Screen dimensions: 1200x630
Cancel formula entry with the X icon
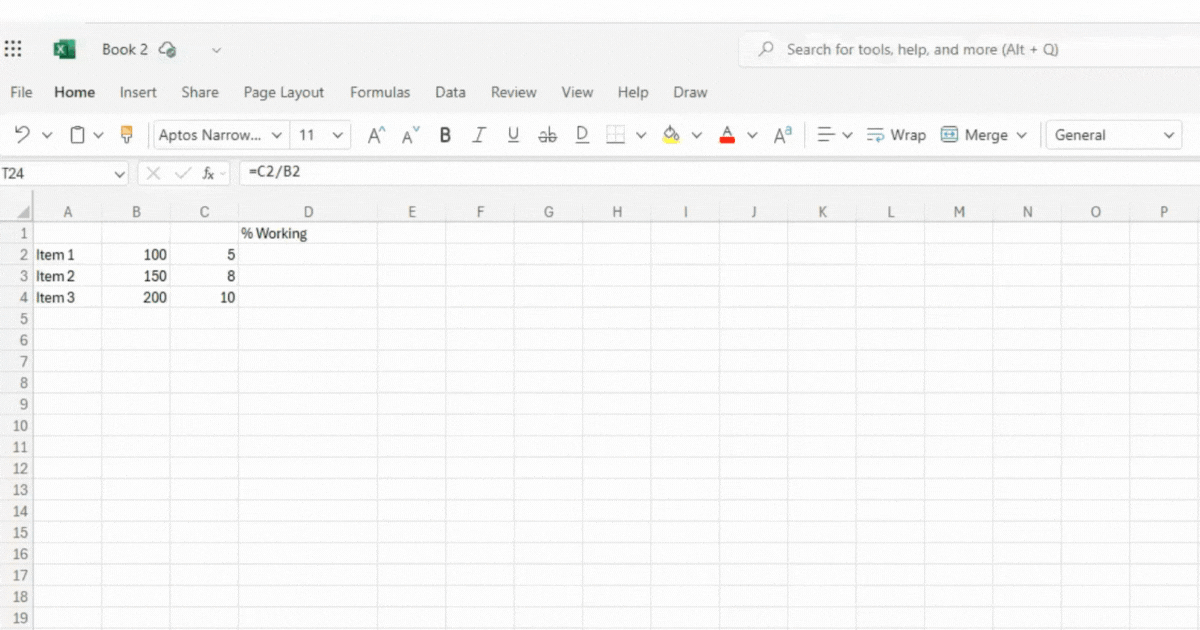coord(153,172)
